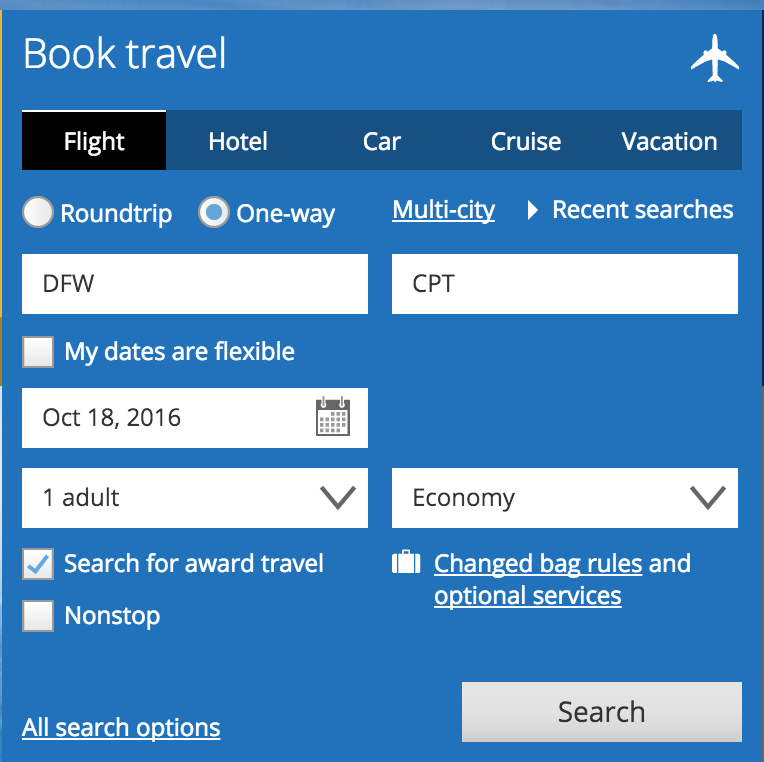Open the 1 adult passengers dropdown
The width and height of the screenshot is (764, 762).
195,498
